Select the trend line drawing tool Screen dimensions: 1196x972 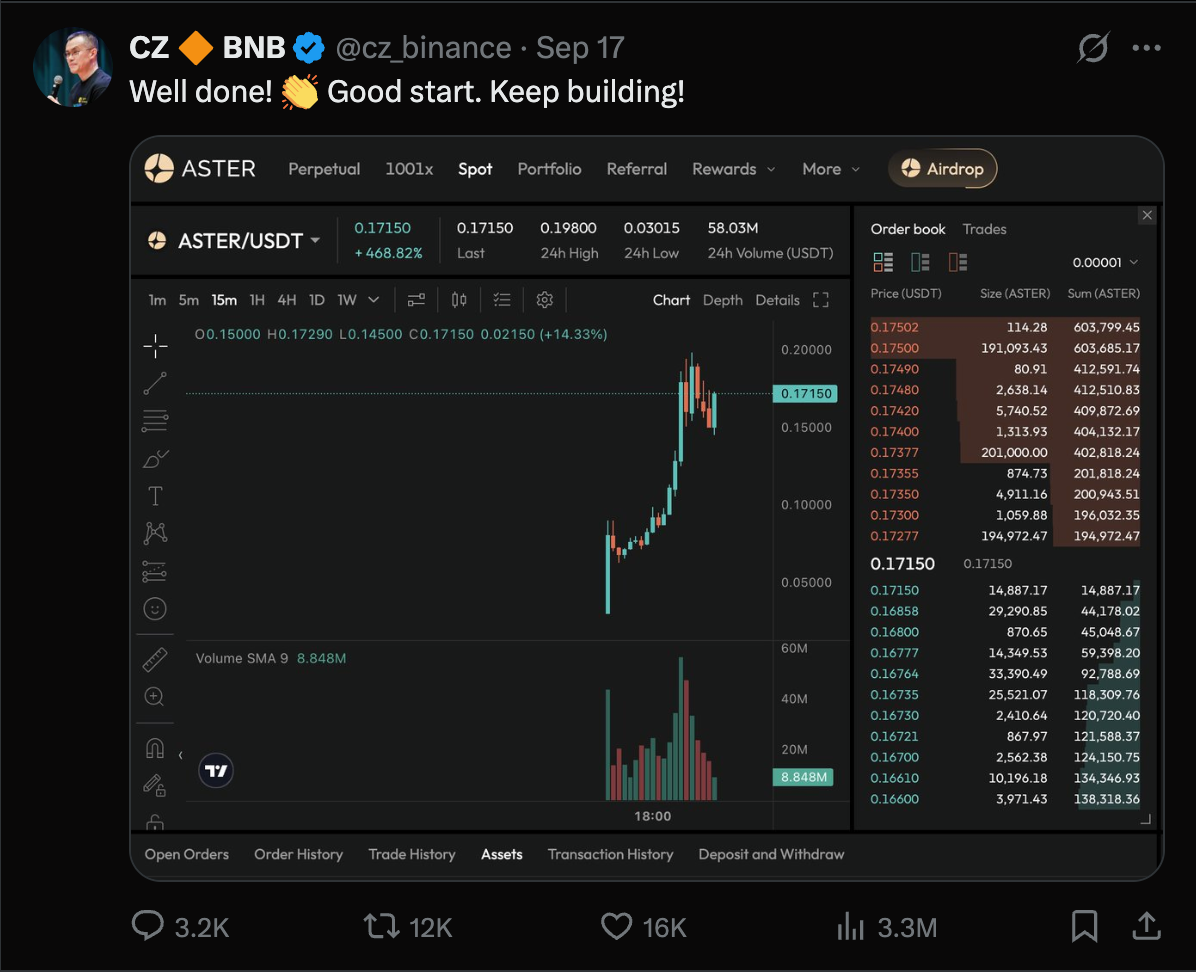pyautogui.click(x=155, y=383)
